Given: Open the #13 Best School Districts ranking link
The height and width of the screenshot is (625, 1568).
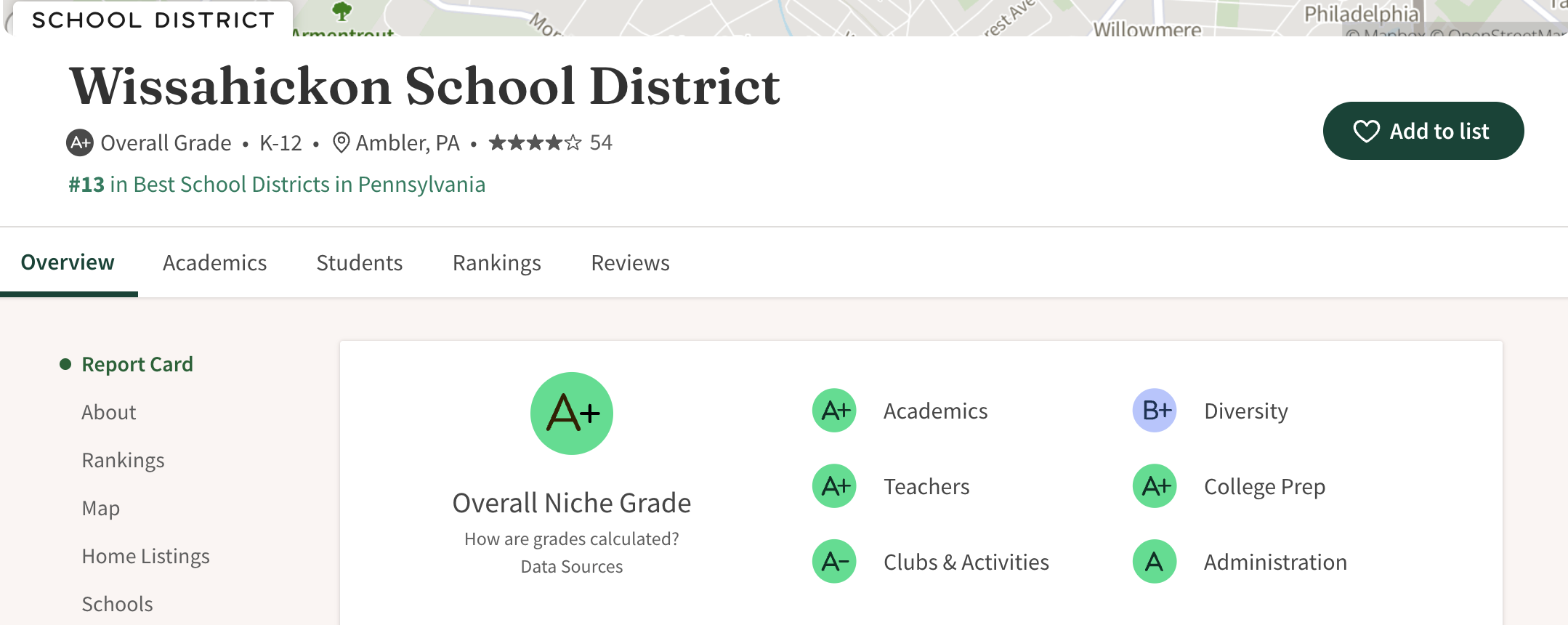Looking at the screenshot, I should click(277, 185).
